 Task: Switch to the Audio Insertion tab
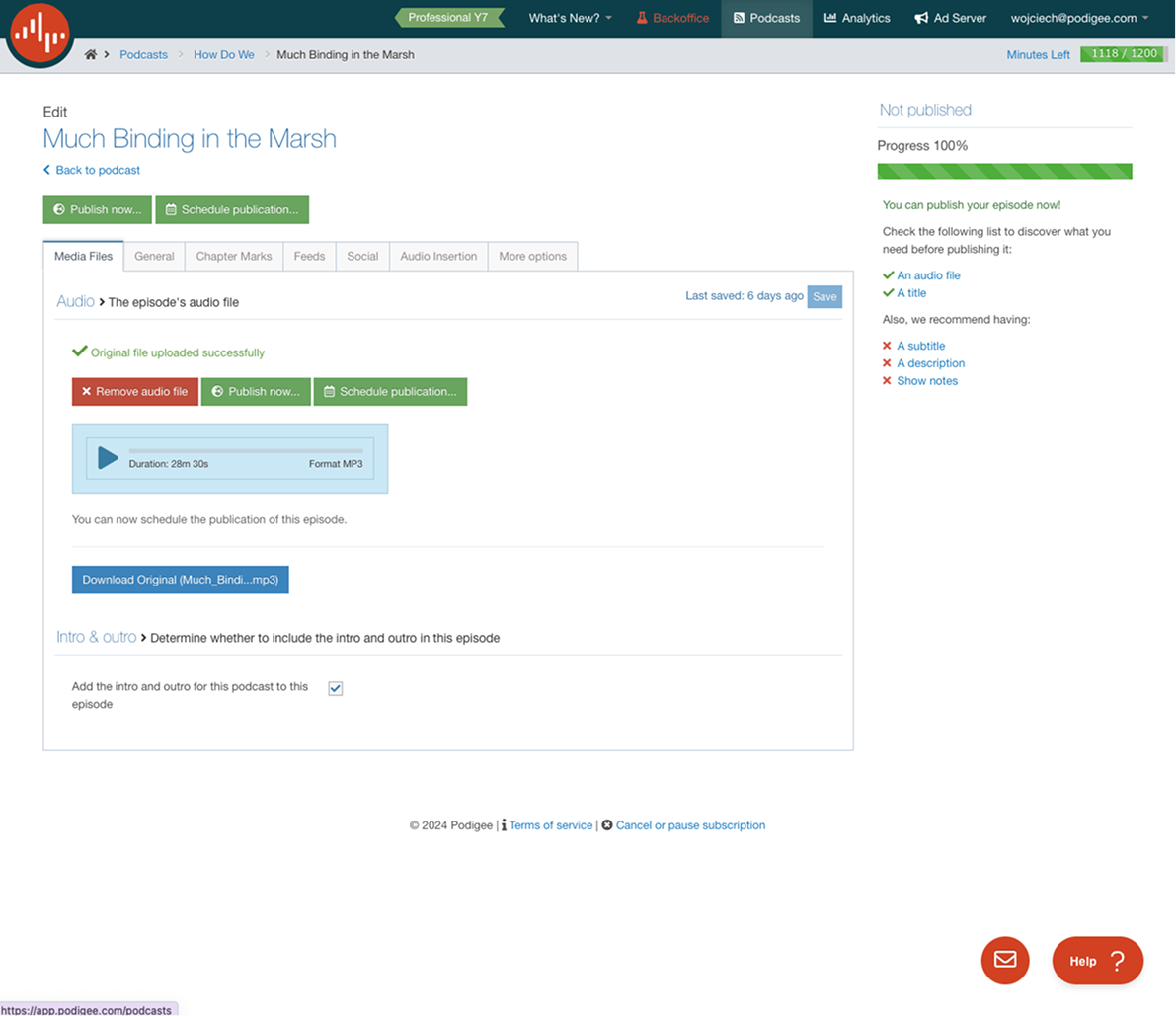[438, 256]
